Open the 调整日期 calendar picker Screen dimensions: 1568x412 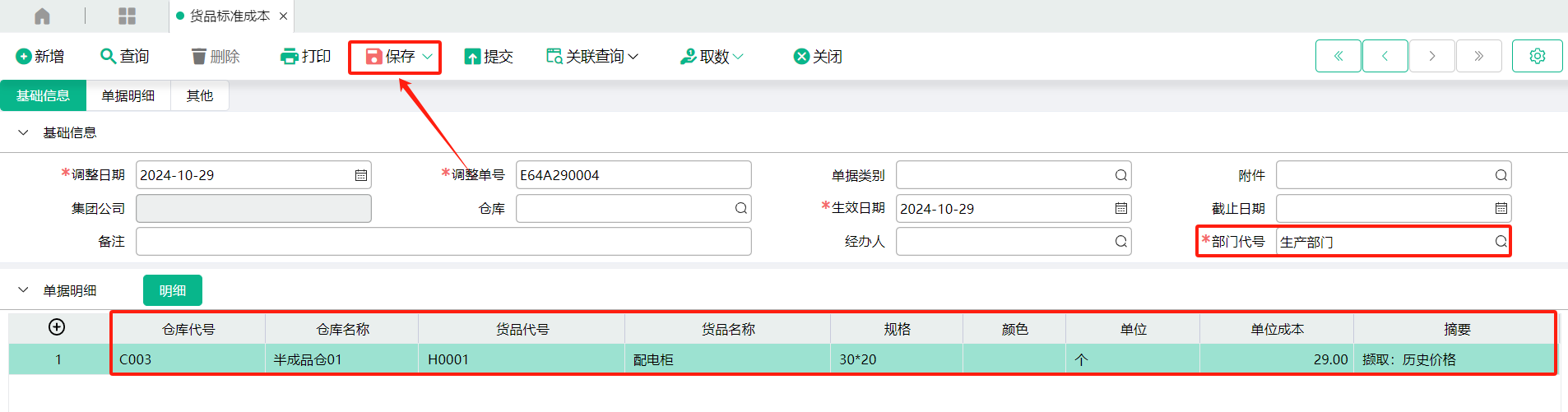[360, 175]
